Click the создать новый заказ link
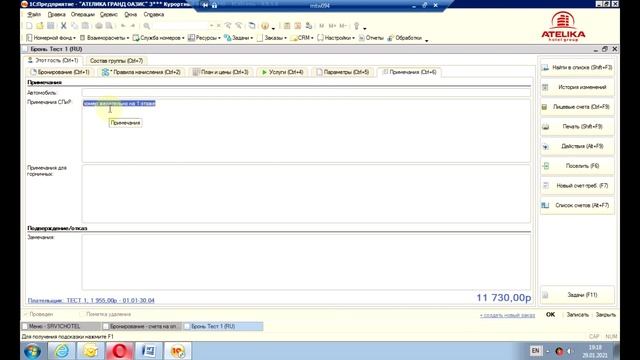This screenshot has width=640, height=360. click(x=507, y=315)
